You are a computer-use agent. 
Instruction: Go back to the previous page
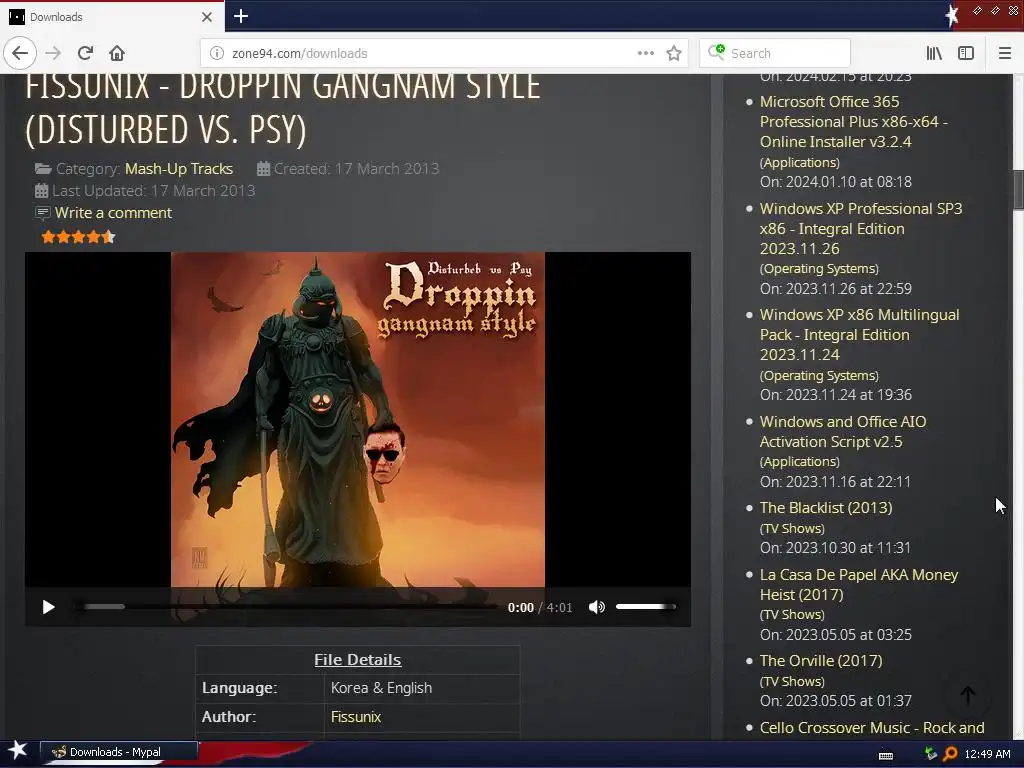(20, 53)
